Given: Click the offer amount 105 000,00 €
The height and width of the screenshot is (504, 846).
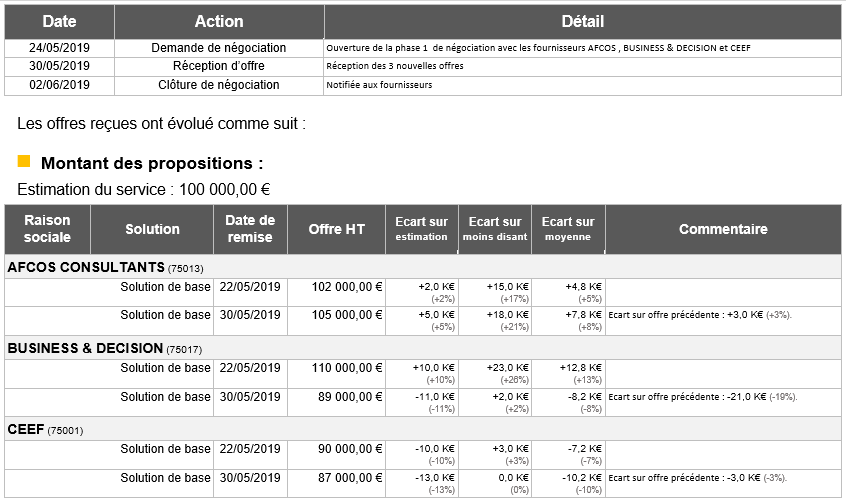Looking at the screenshot, I should pos(347,315).
